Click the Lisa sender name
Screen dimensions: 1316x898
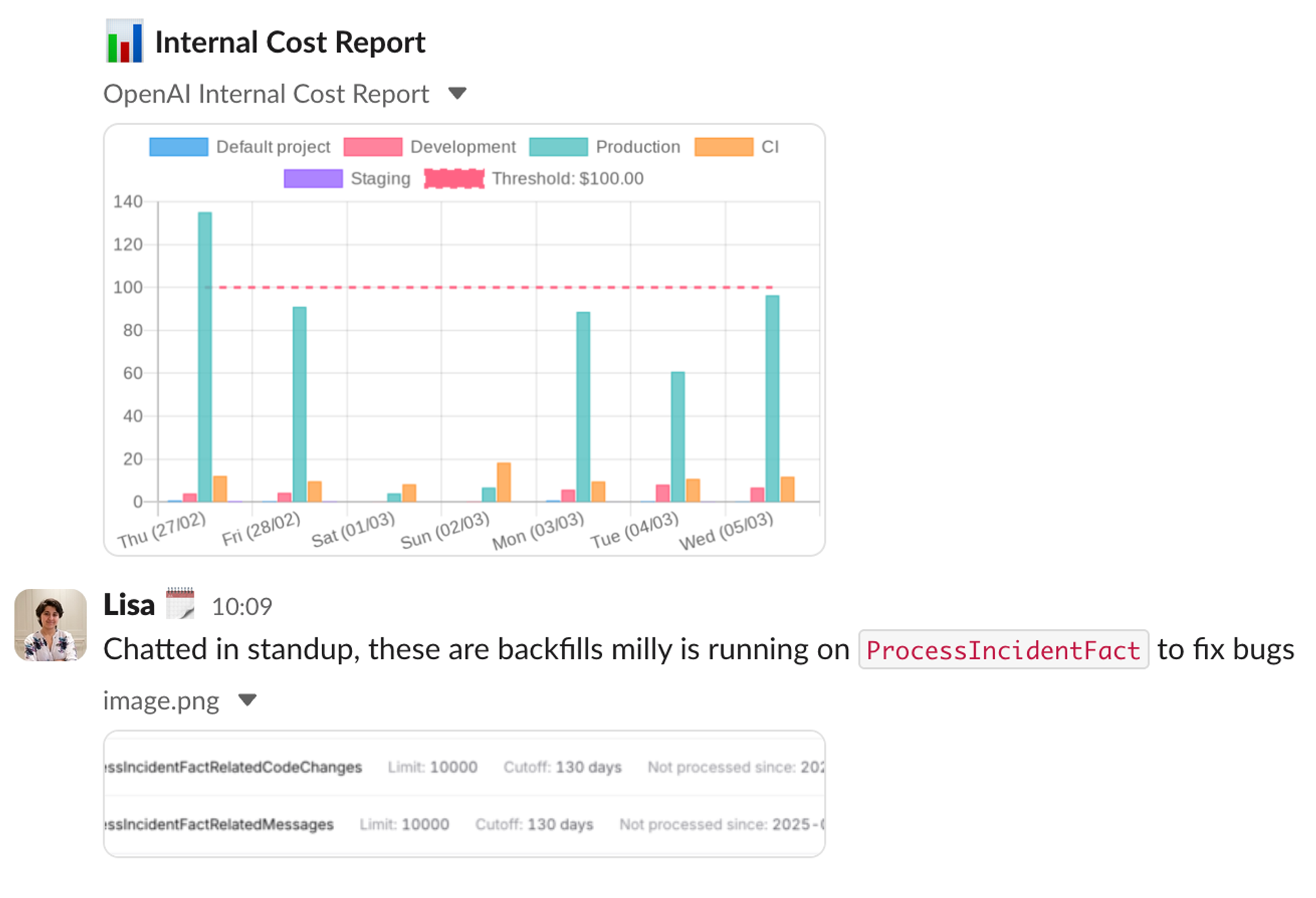point(129,605)
